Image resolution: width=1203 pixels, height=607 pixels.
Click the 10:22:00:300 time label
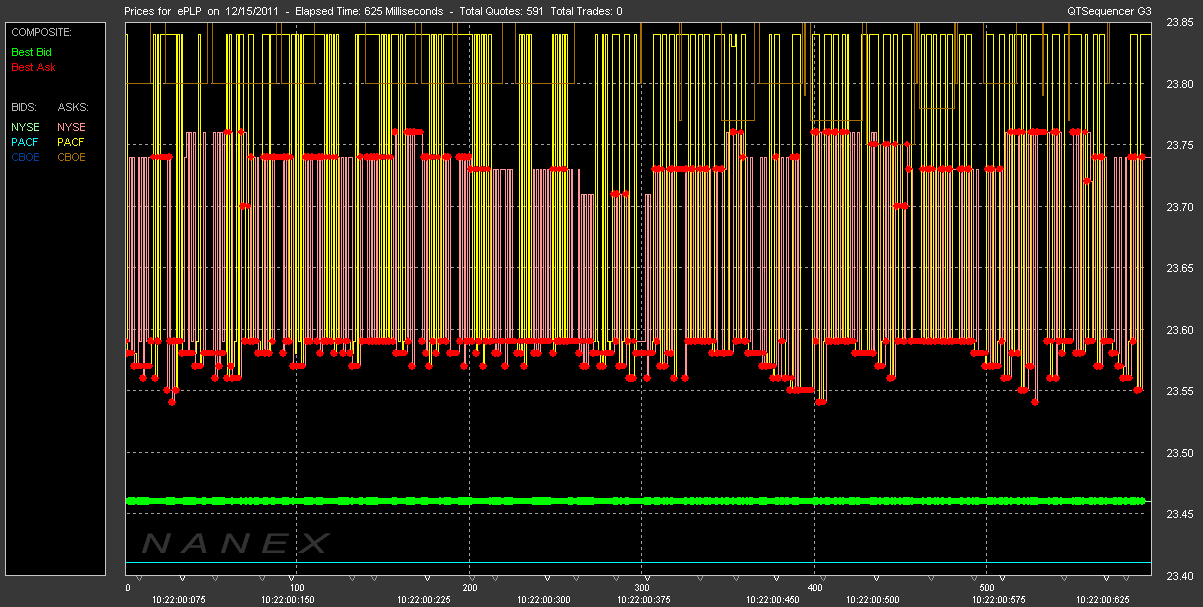click(x=545, y=599)
